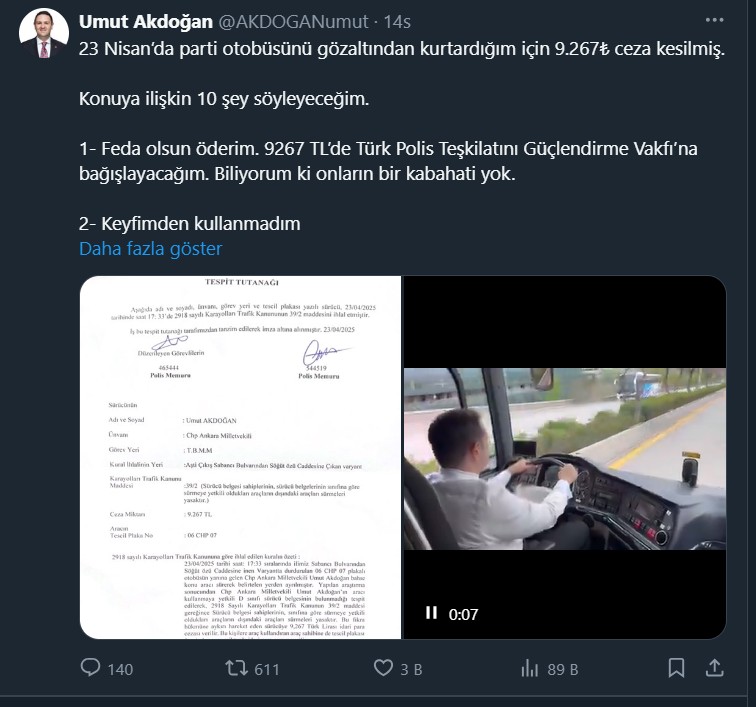756x707 pixels.
Task: Like the tweet with heart icon
Action: (383, 668)
